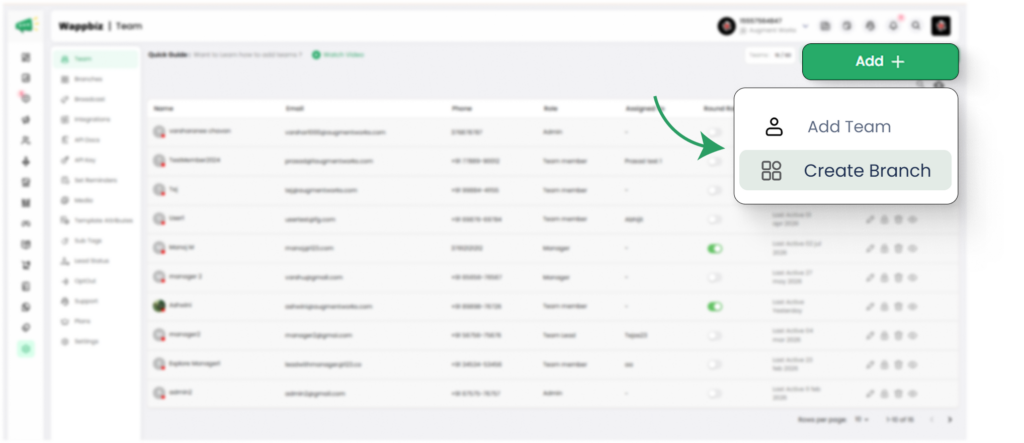
Task: Click the search magnifier icon in the top bar
Action: 916,26
